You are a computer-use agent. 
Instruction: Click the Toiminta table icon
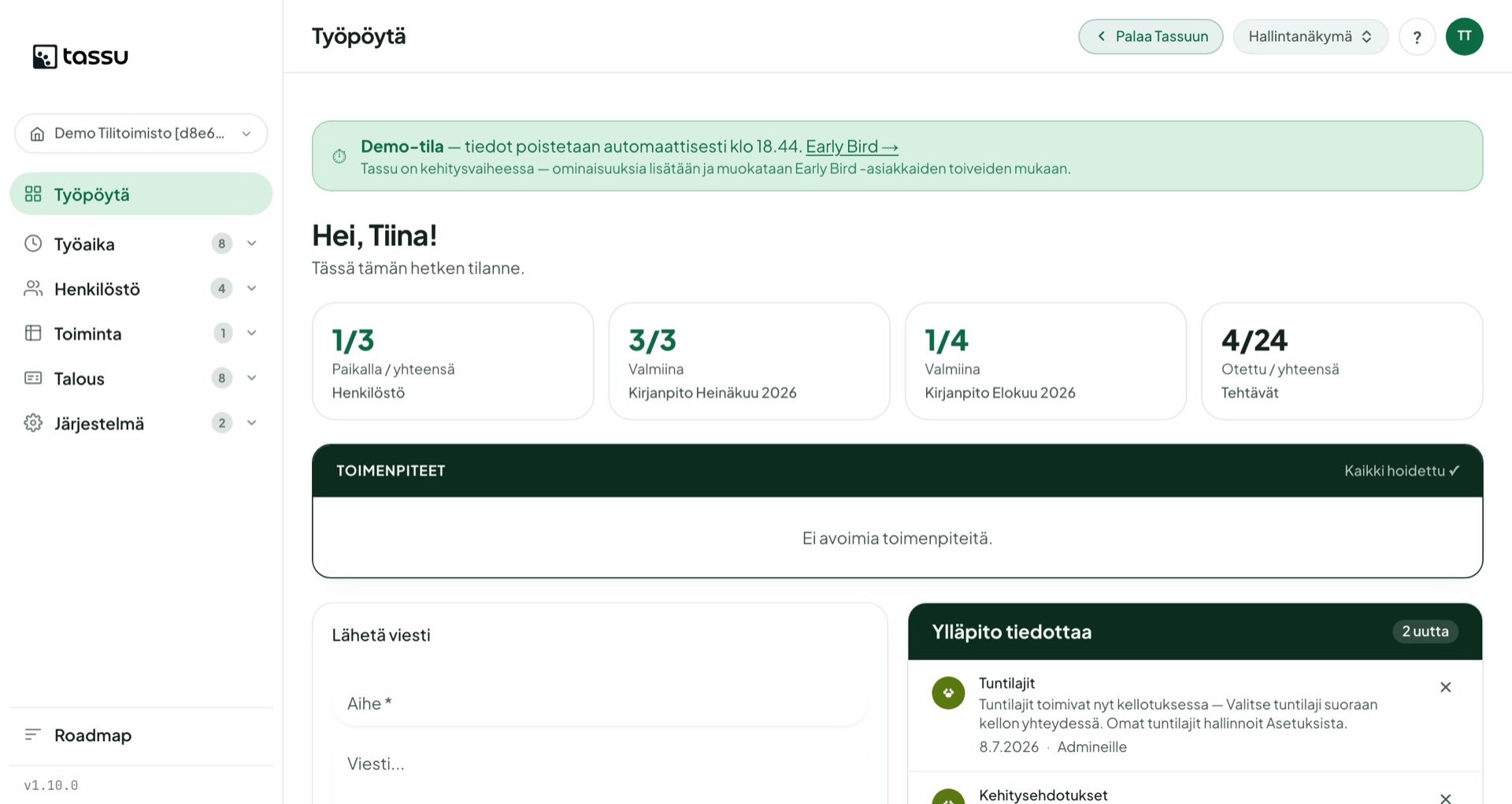[33, 333]
